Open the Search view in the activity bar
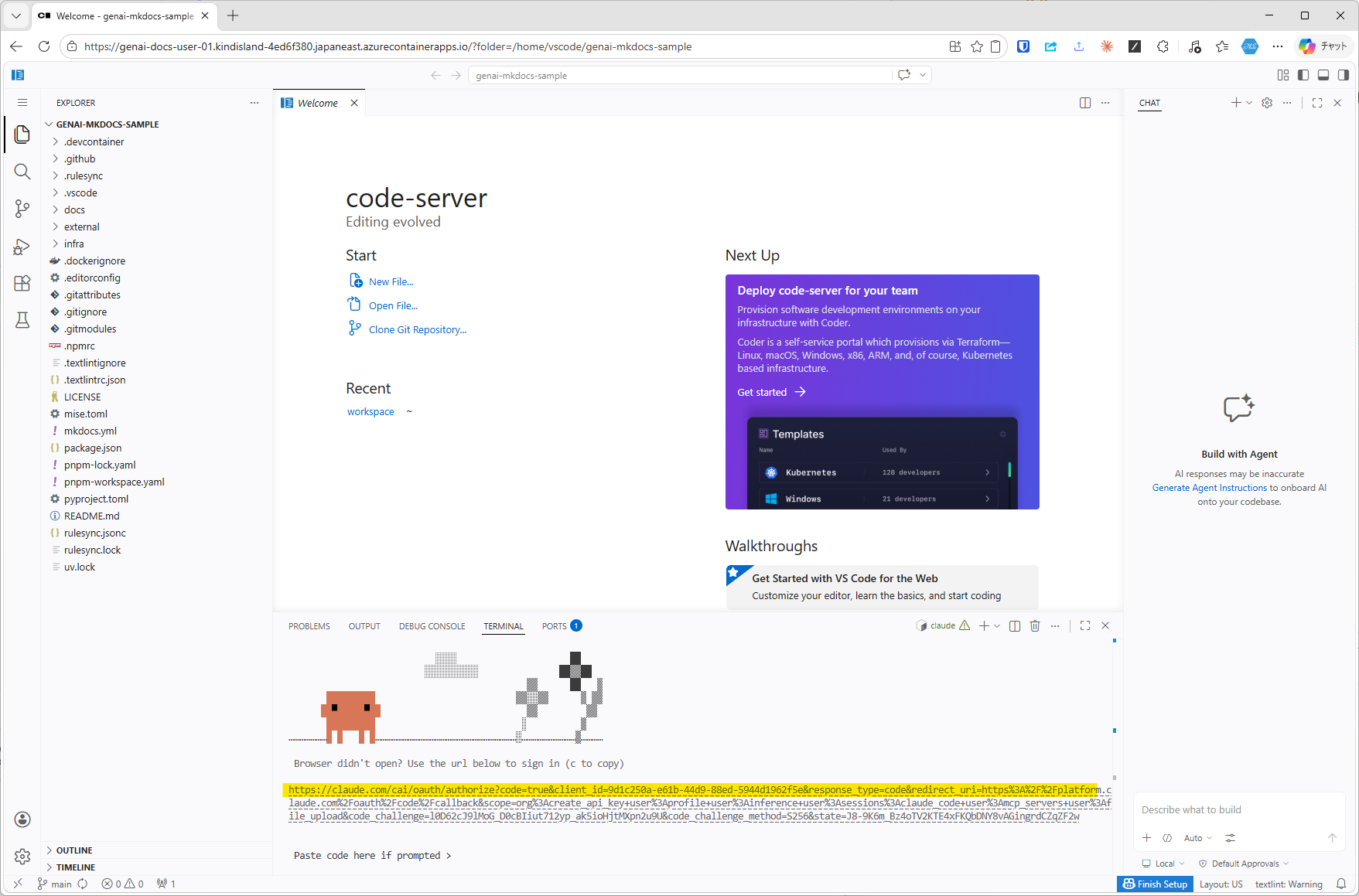 [x=22, y=171]
